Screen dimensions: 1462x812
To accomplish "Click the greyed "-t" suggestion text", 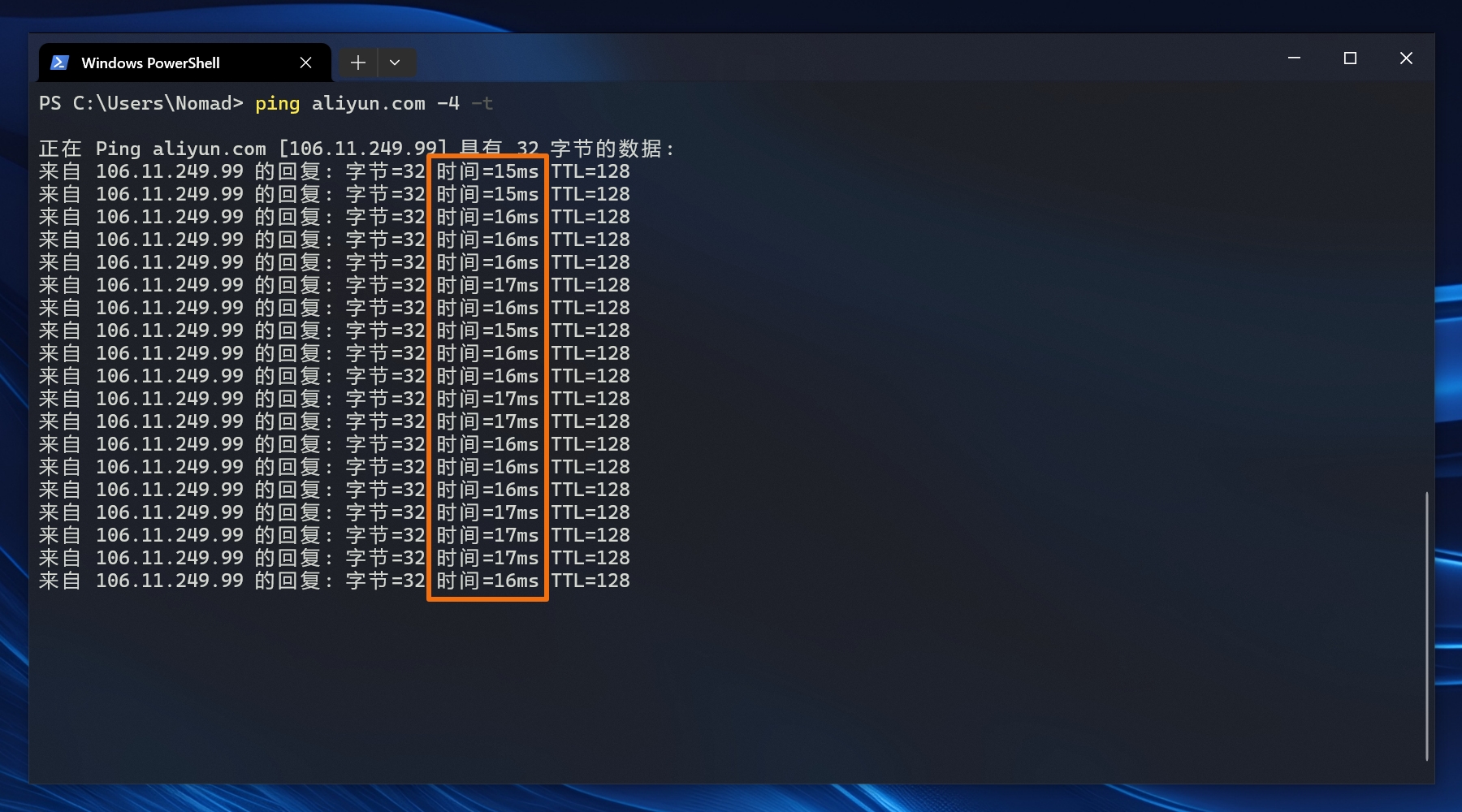I will [482, 103].
